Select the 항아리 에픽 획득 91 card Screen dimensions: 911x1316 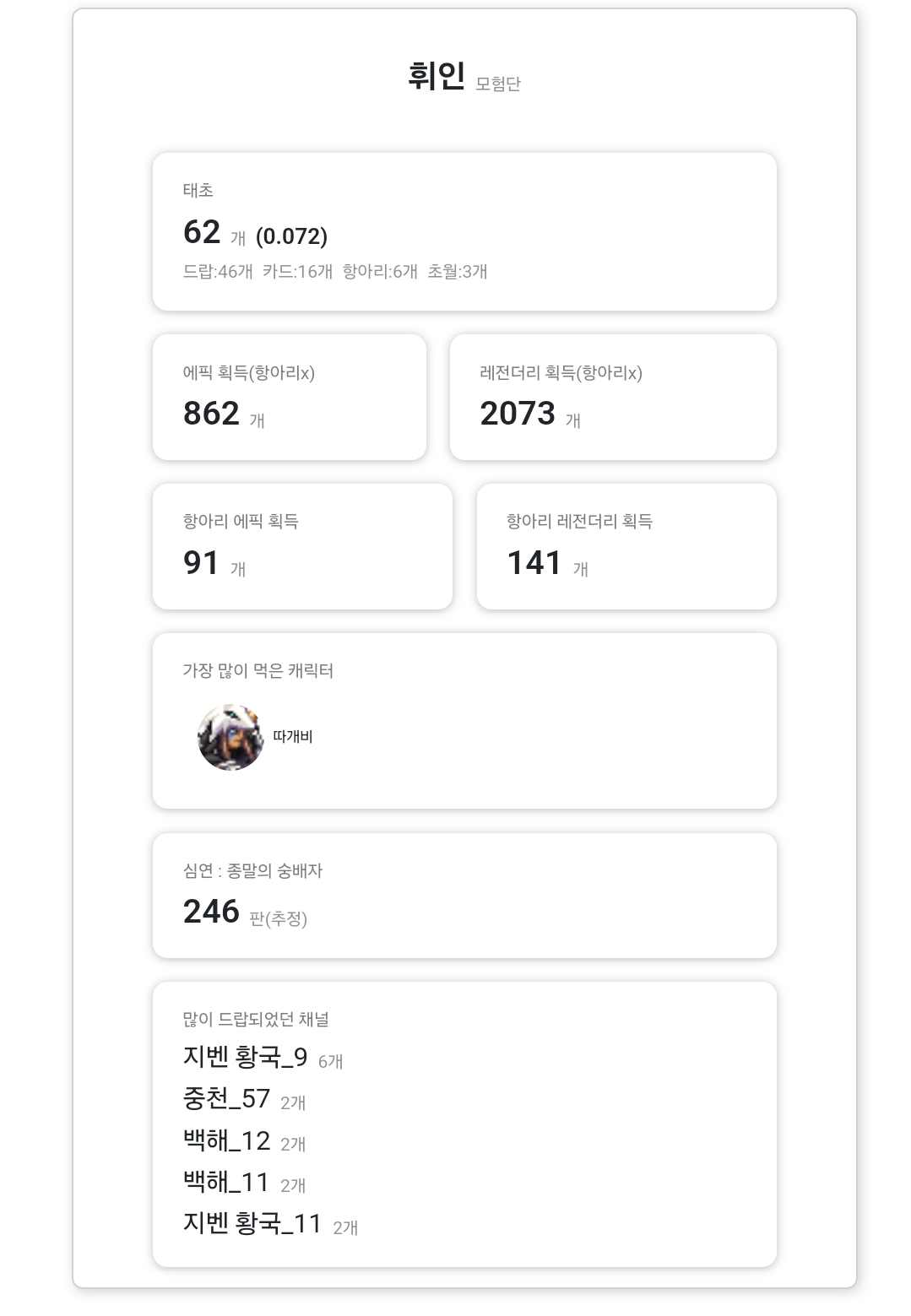click(x=302, y=546)
